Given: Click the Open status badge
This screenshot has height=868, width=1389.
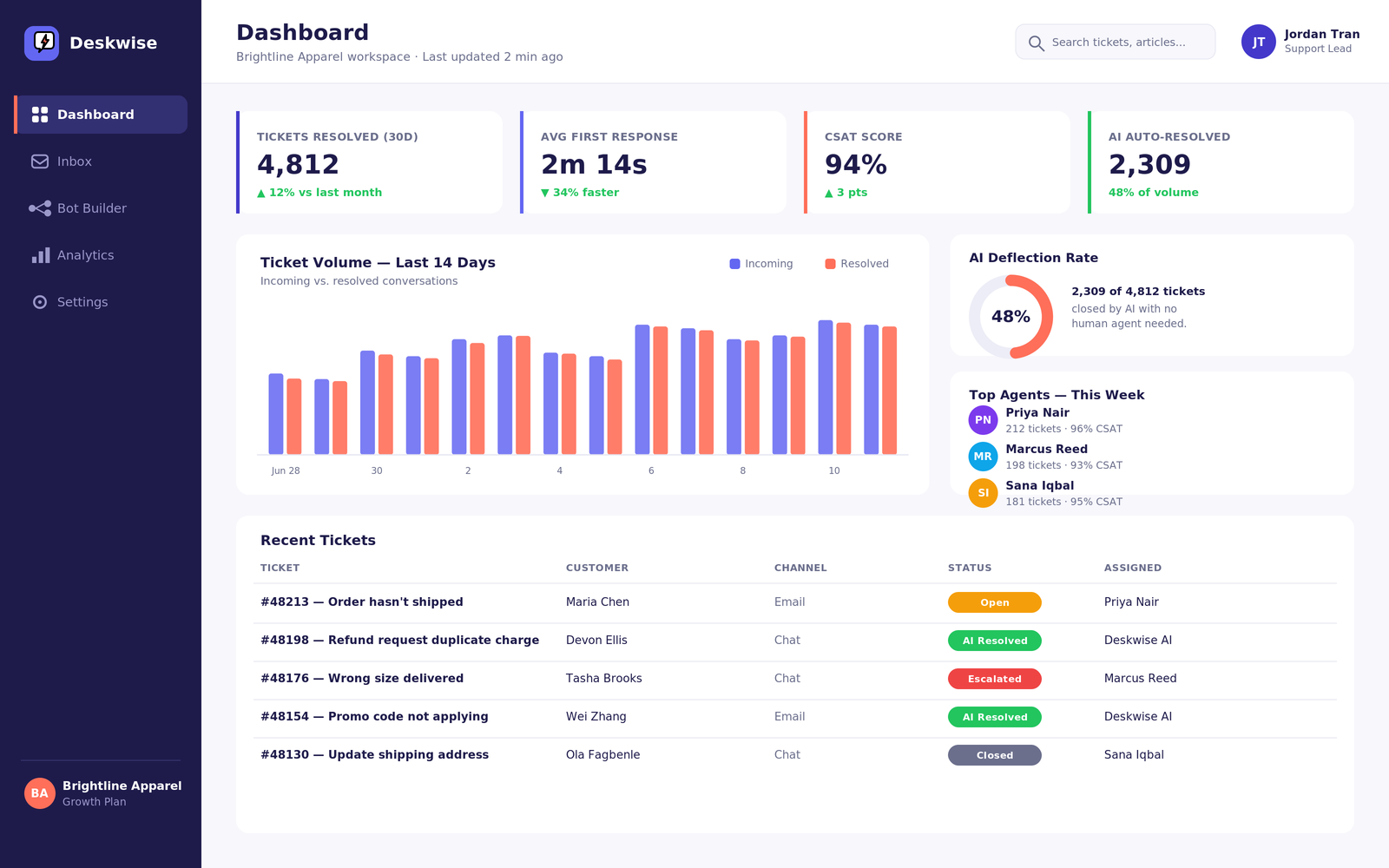Looking at the screenshot, I should click(x=995, y=602).
